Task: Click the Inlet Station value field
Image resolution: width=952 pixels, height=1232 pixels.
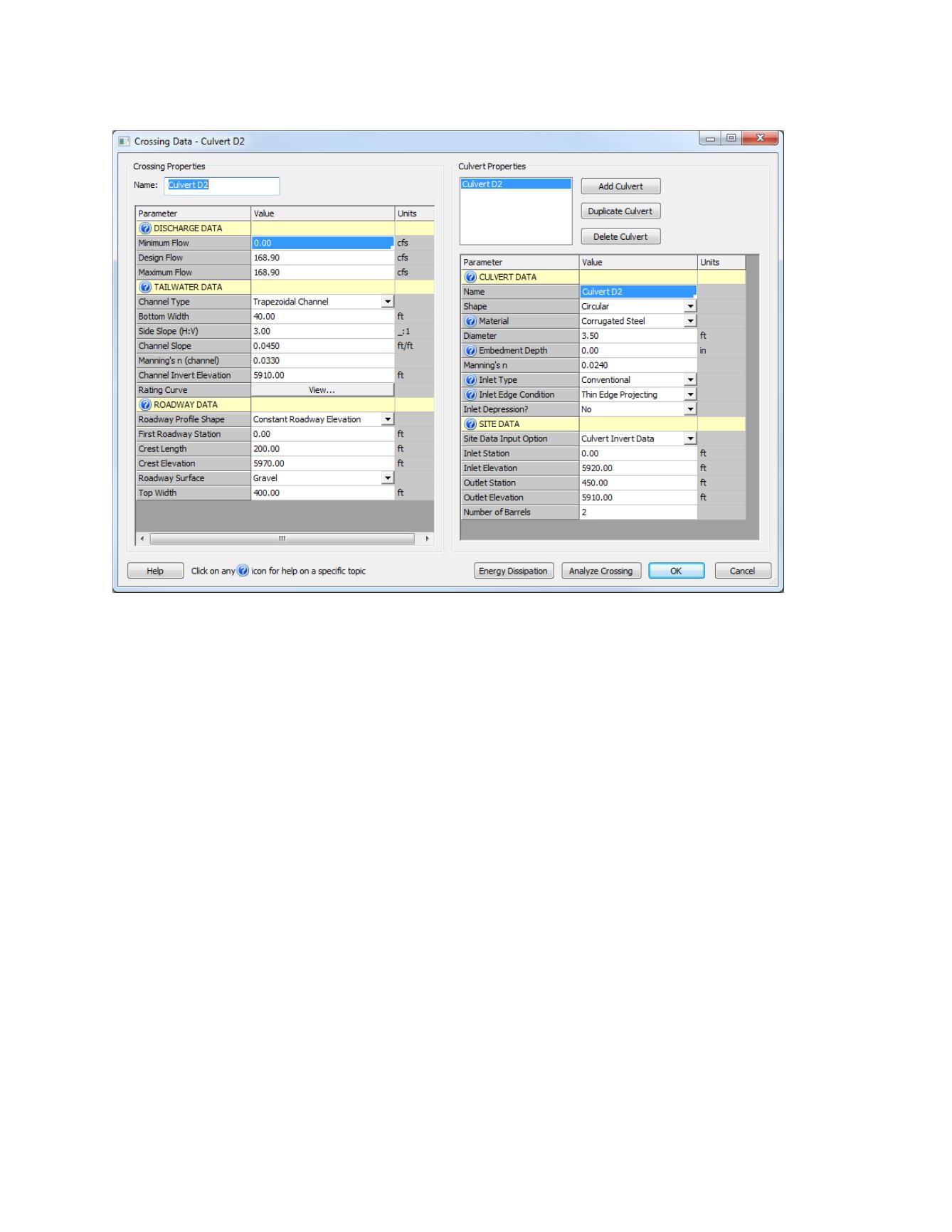Action: [x=638, y=453]
